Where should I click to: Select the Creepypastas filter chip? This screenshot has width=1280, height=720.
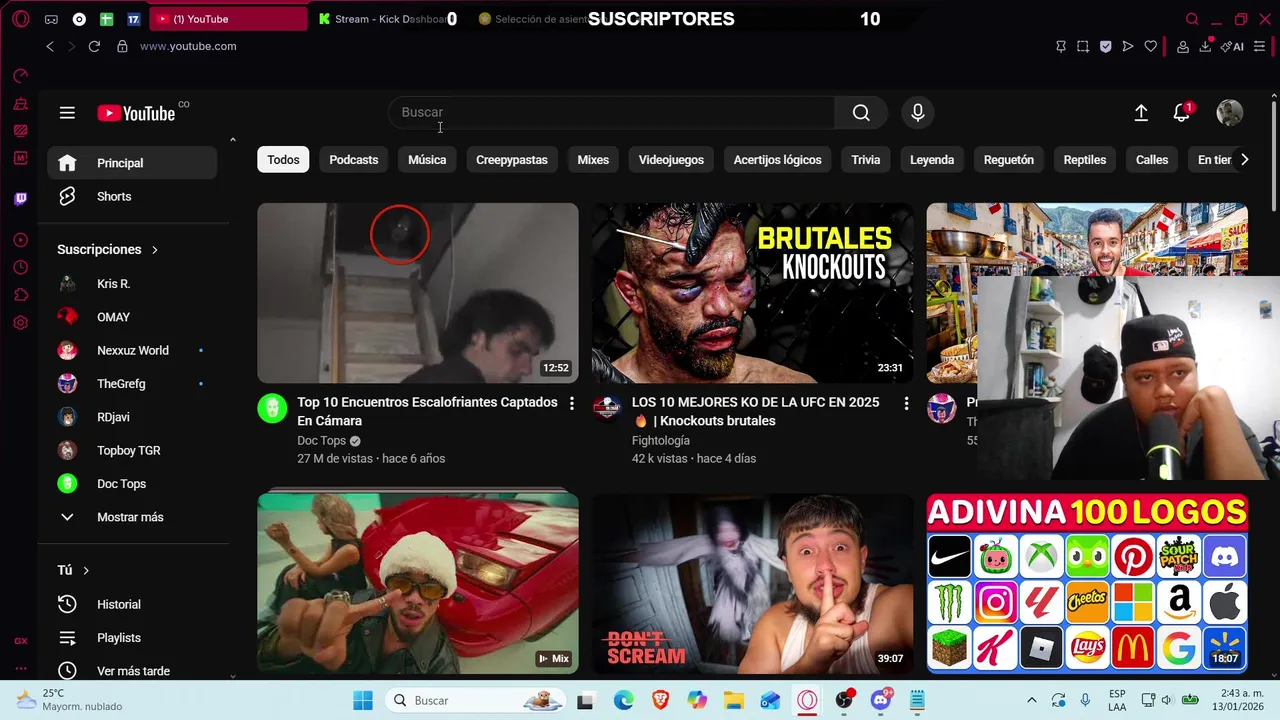(x=512, y=160)
